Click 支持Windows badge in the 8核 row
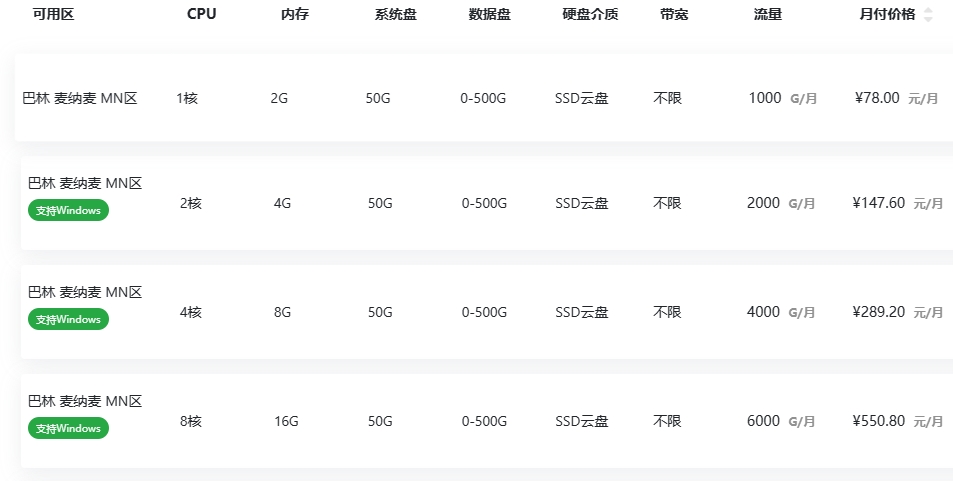This screenshot has height=481, width=953. (x=68, y=428)
